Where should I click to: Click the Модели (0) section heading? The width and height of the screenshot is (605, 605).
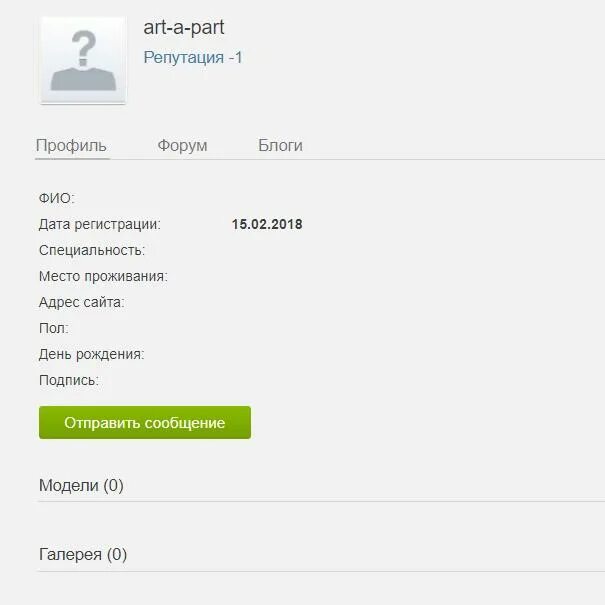click(81, 485)
